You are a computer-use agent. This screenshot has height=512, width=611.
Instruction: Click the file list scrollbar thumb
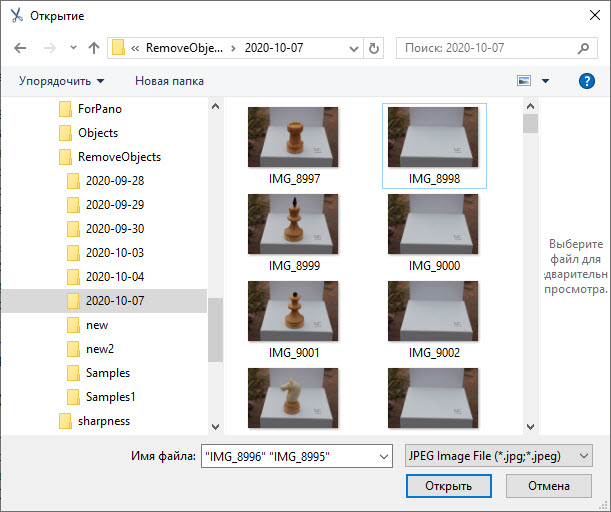(x=530, y=124)
